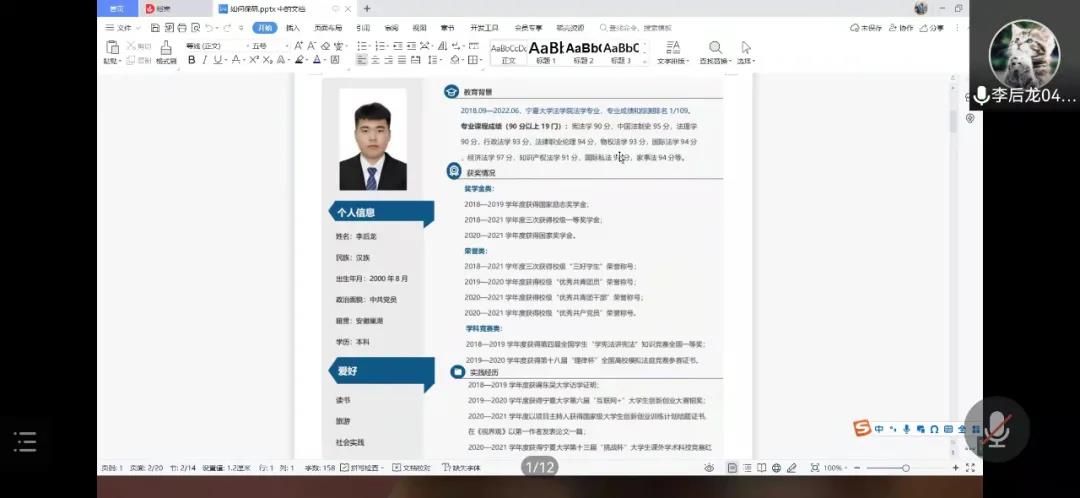Toggle spell check in status bar
The width and height of the screenshot is (1080, 498).
pyautogui.click(x=362, y=468)
